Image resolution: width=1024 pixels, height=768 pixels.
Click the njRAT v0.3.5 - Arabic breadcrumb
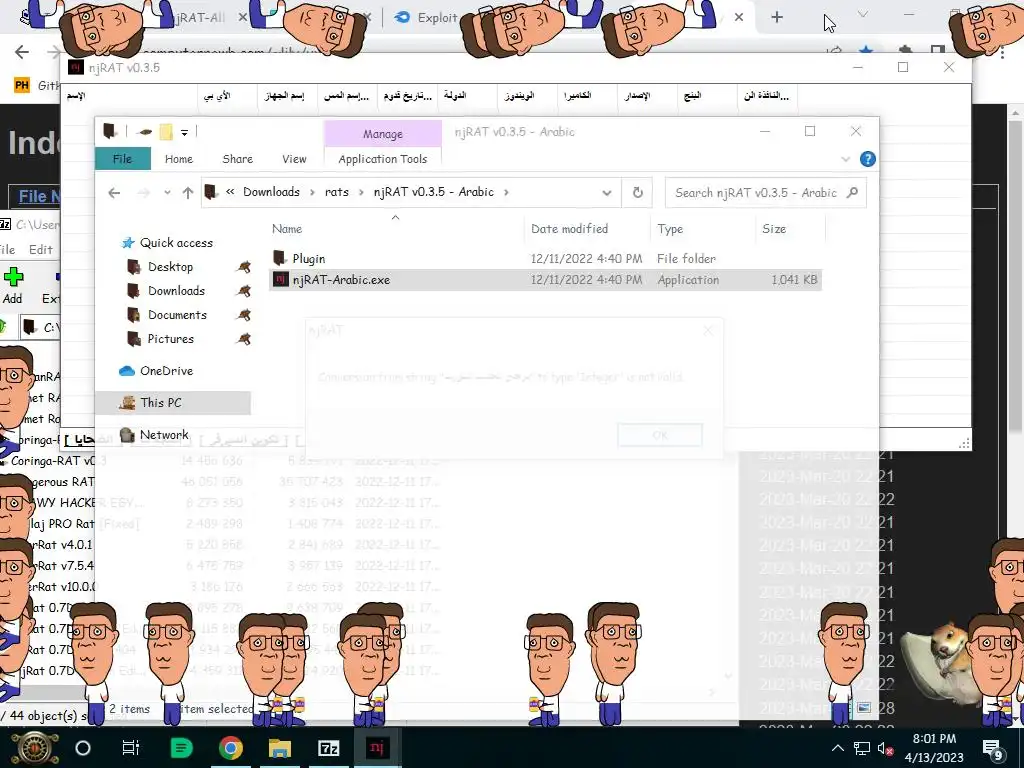pyautogui.click(x=434, y=192)
